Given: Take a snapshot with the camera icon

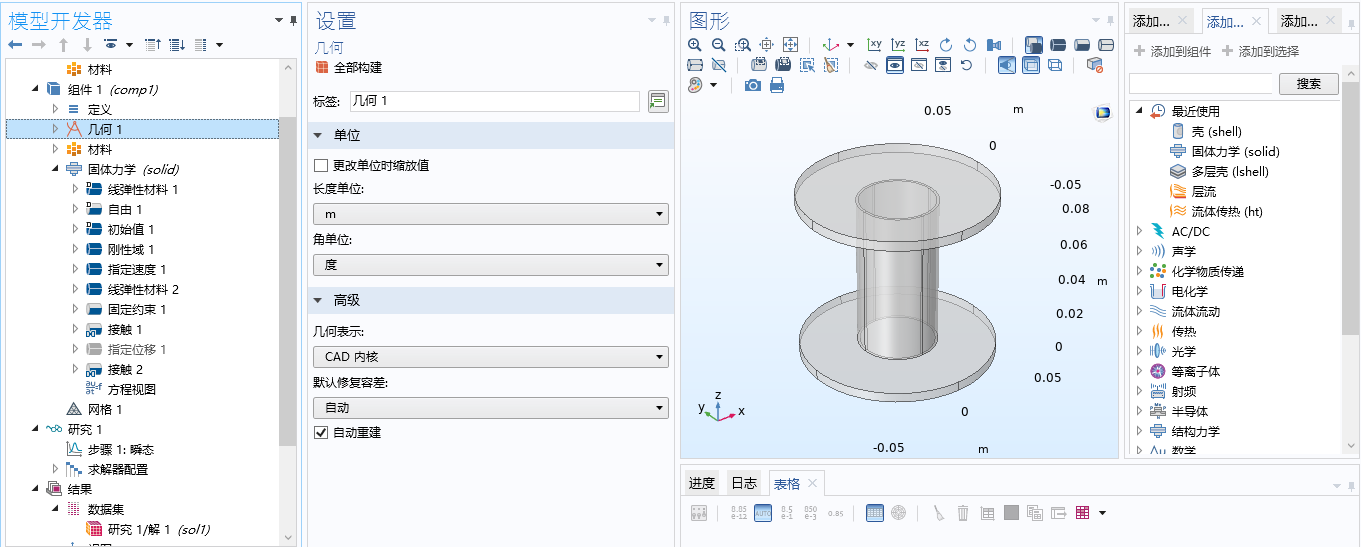Looking at the screenshot, I should 753,86.
